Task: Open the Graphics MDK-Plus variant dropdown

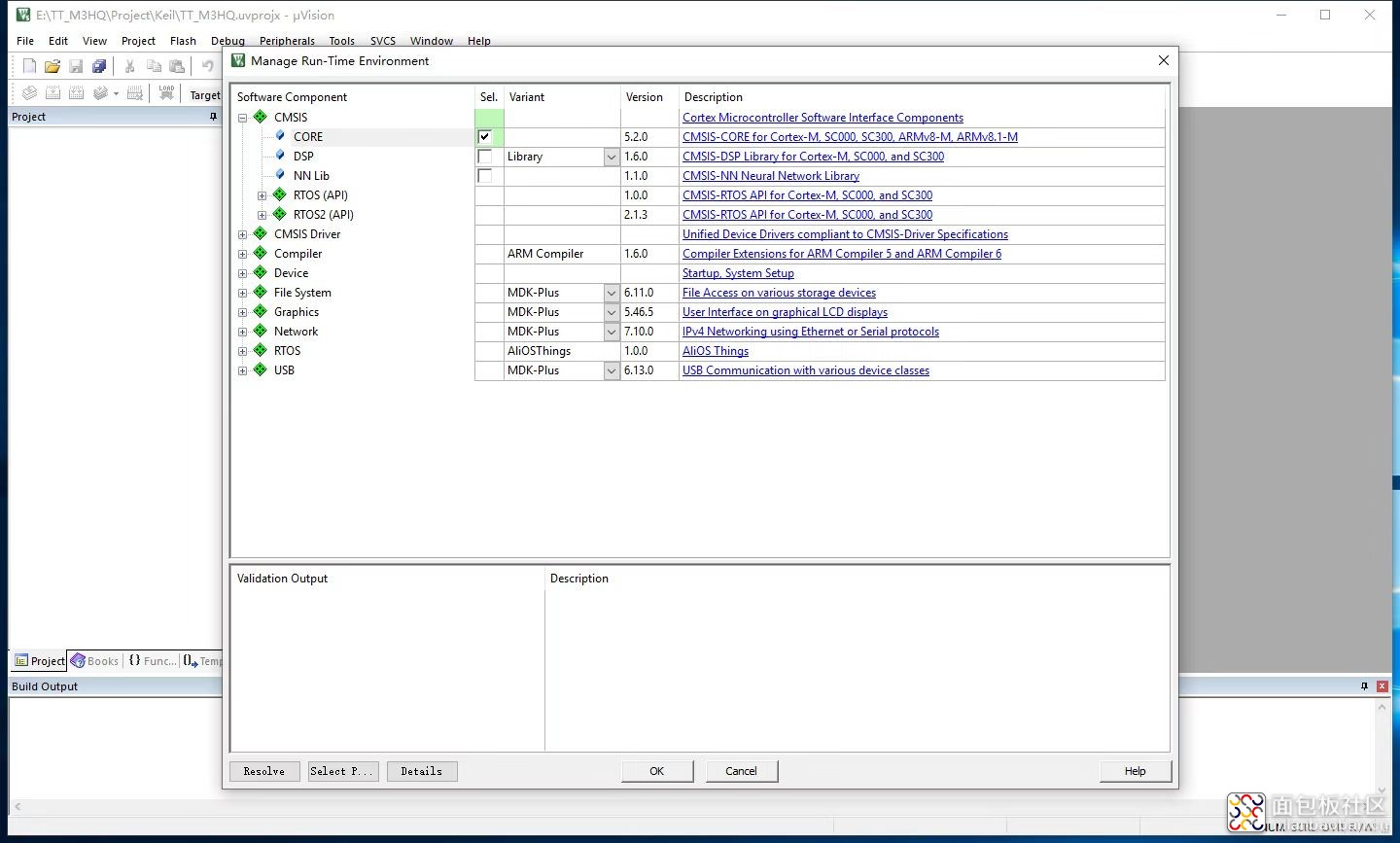Action: click(612, 312)
